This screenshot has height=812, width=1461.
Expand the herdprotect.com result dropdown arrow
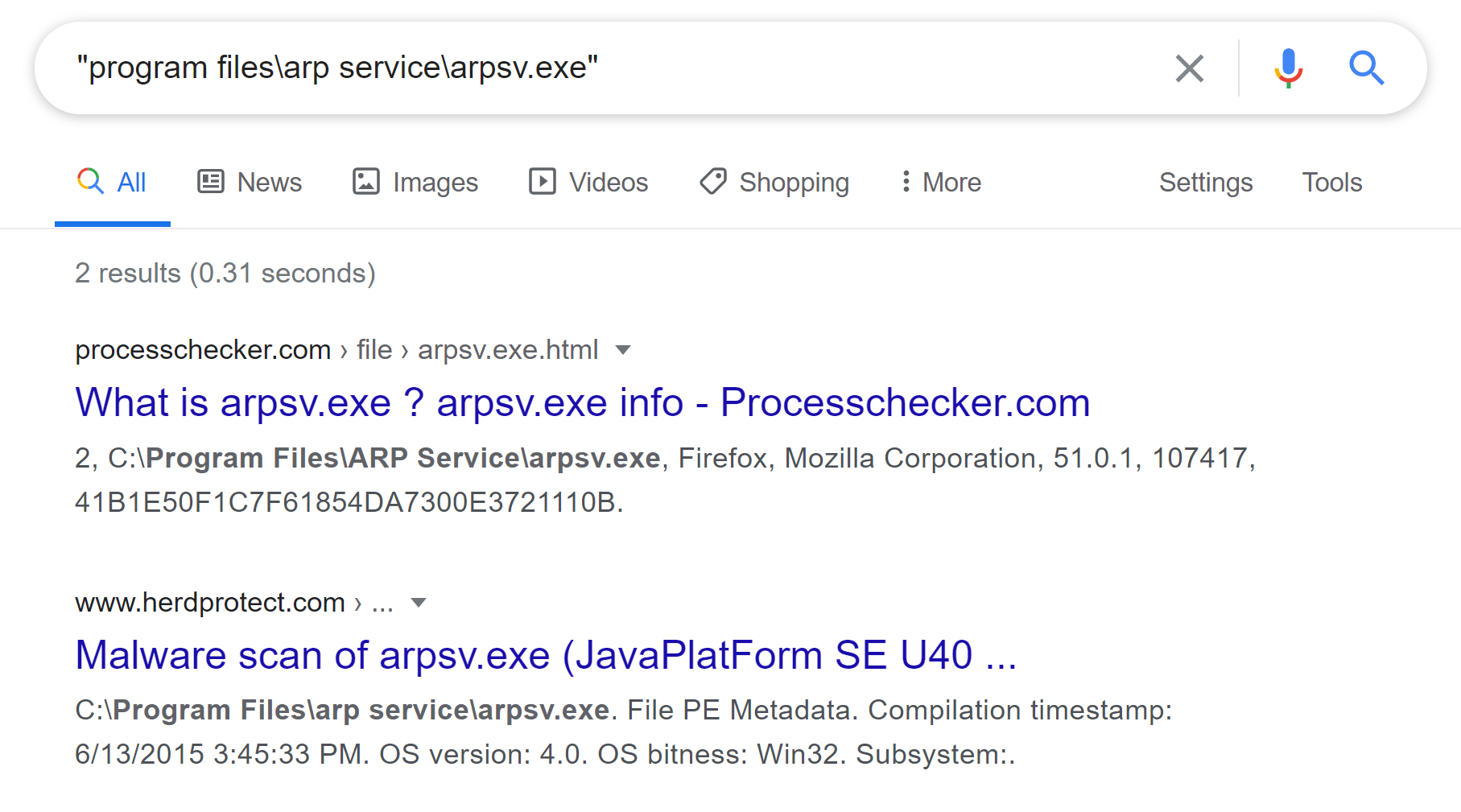click(418, 603)
